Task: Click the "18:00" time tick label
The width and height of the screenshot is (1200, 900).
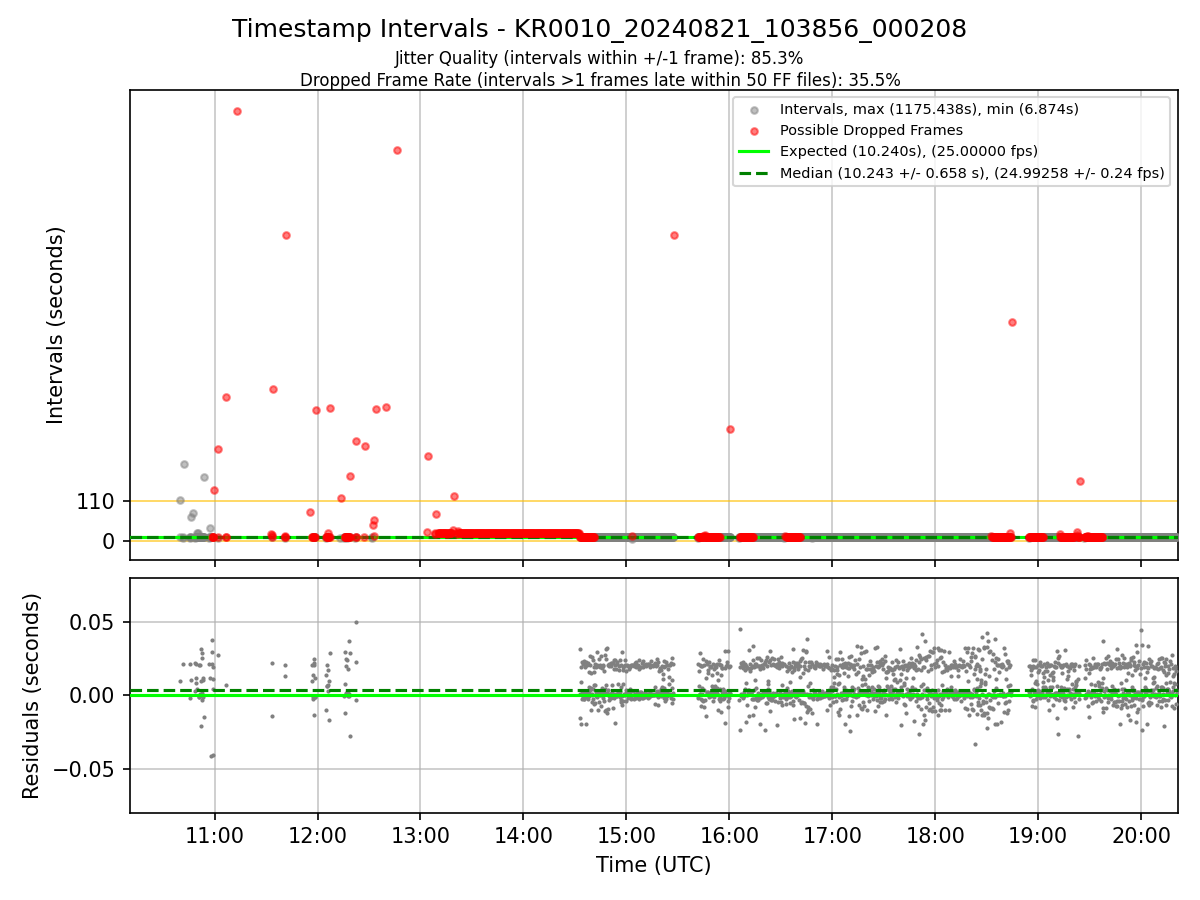Action: pyautogui.click(x=935, y=835)
